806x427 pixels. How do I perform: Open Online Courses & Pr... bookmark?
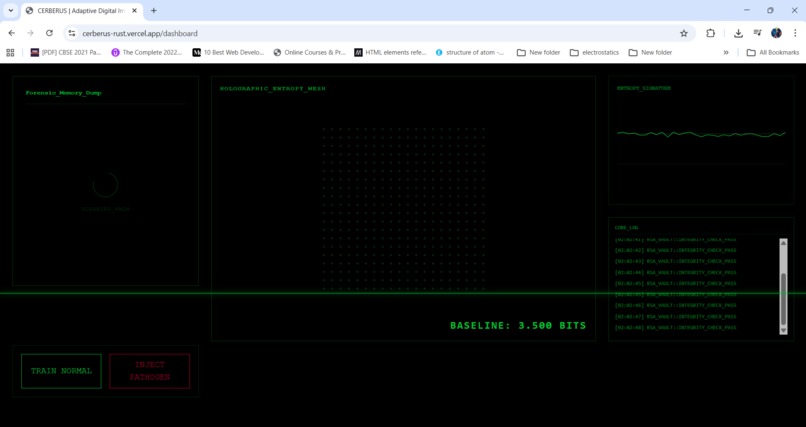(309, 52)
